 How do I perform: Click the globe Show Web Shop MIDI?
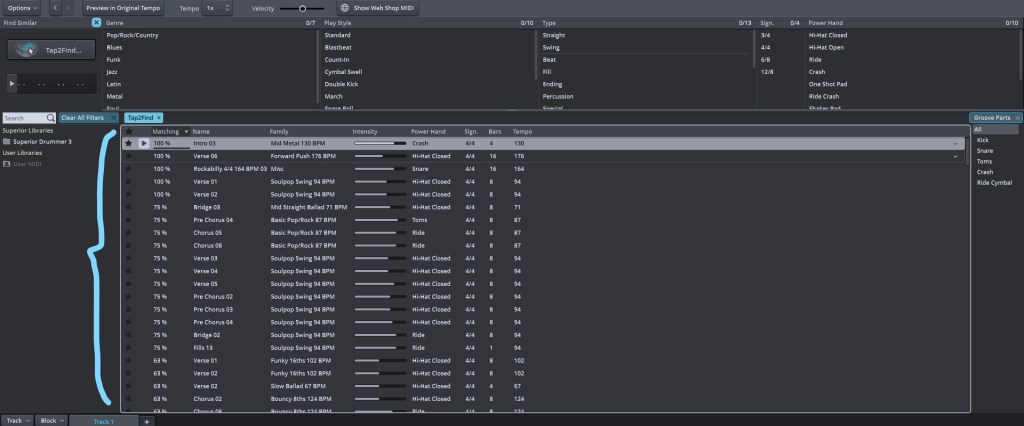[343, 7]
